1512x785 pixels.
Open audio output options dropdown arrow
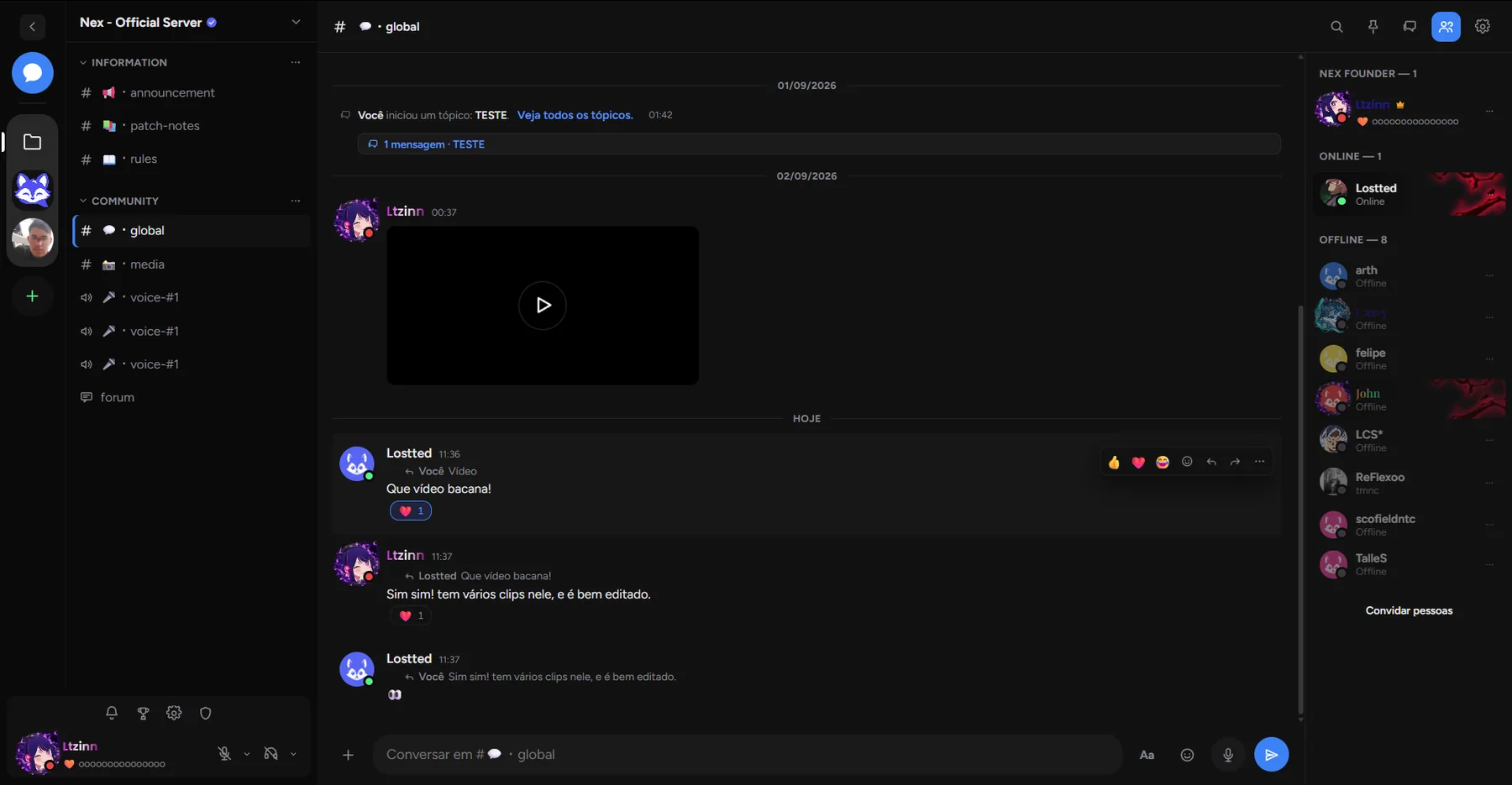[293, 754]
